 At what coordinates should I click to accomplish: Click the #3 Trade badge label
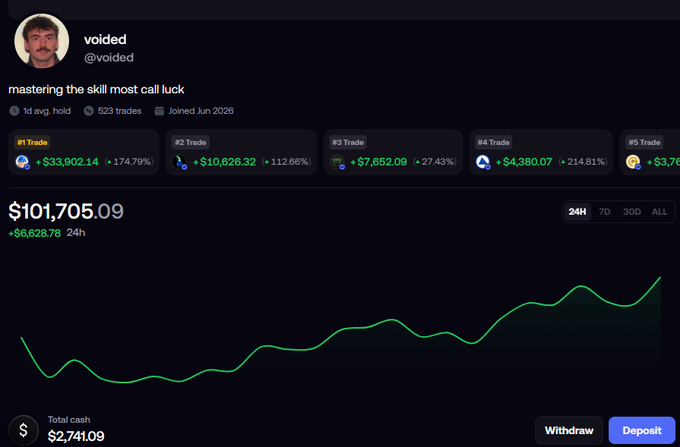click(348, 142)
